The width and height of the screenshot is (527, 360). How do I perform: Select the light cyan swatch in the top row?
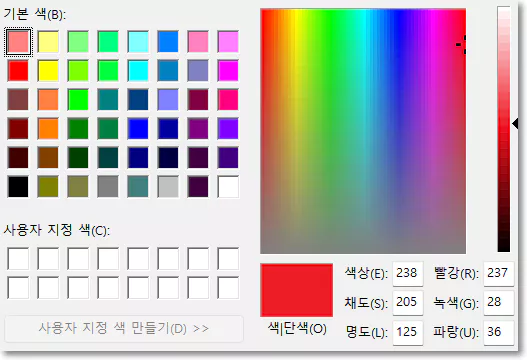coord(138,42)
